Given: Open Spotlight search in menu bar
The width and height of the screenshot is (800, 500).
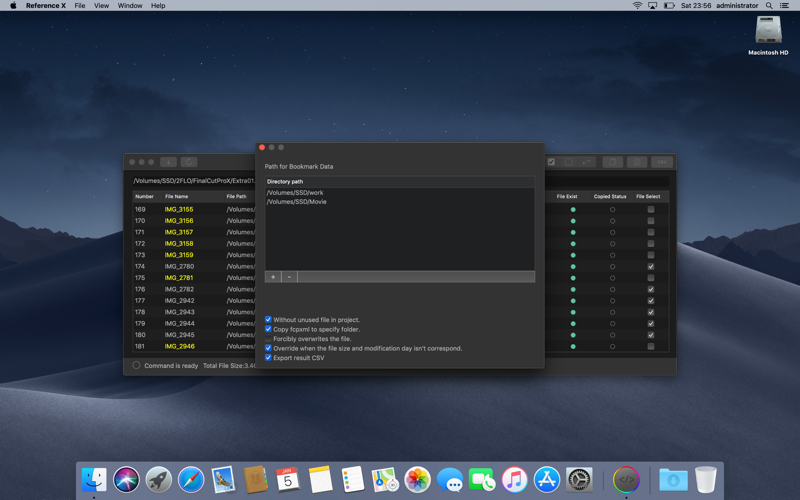Looking at the screenshot, I should [769, 6].
